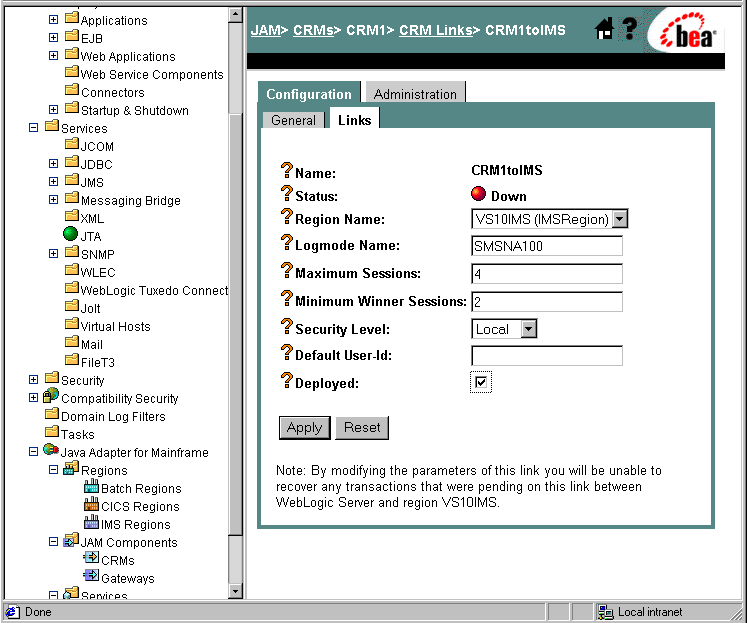Screen dimensions: 747x623
Task: Open WebLogic Tuxedo Connector in tree
Action: (x=154, y=291)
